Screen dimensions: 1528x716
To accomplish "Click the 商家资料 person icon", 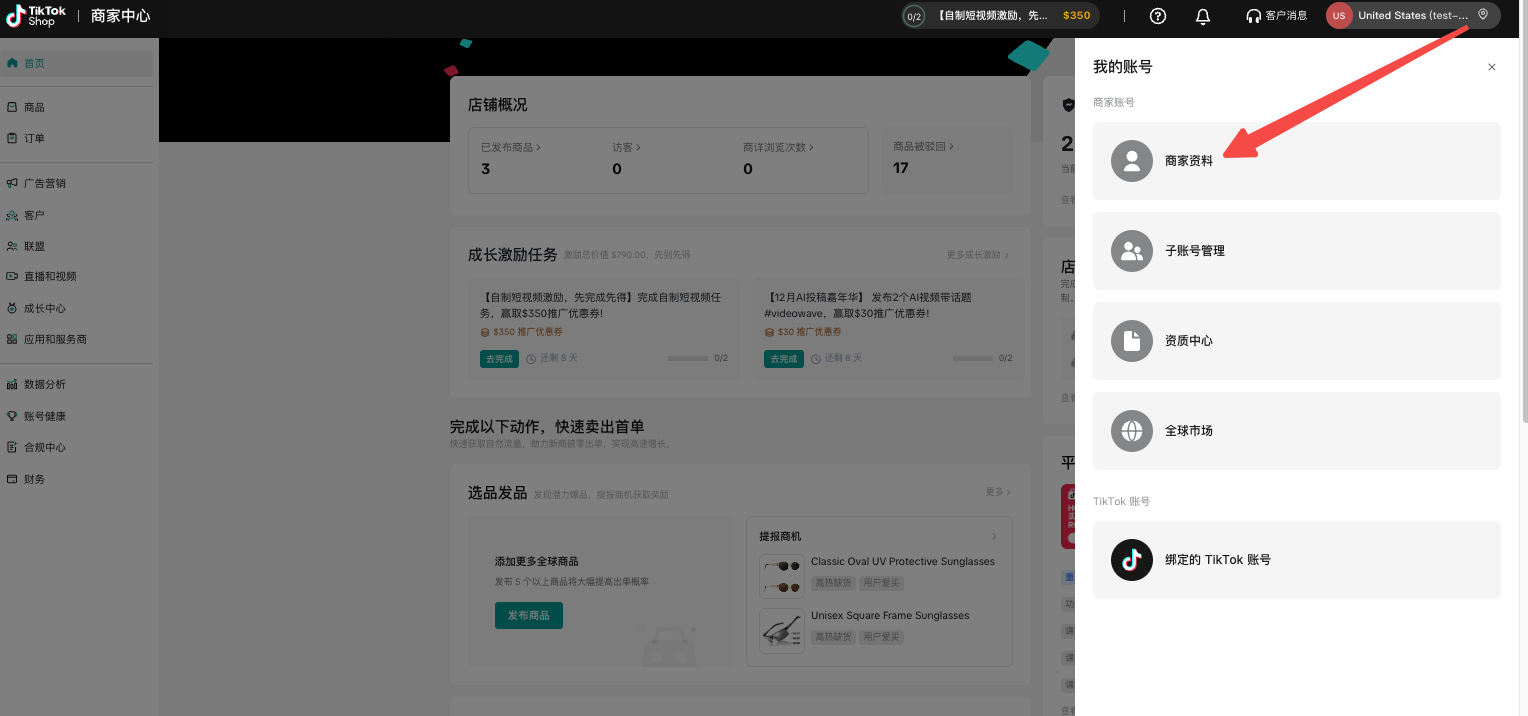I will click(1132, 161).
